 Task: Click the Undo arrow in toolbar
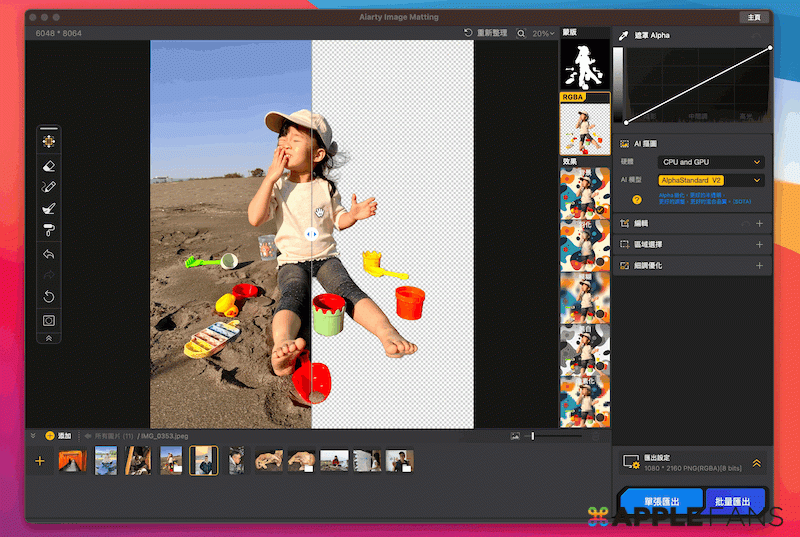pos(49,254)
